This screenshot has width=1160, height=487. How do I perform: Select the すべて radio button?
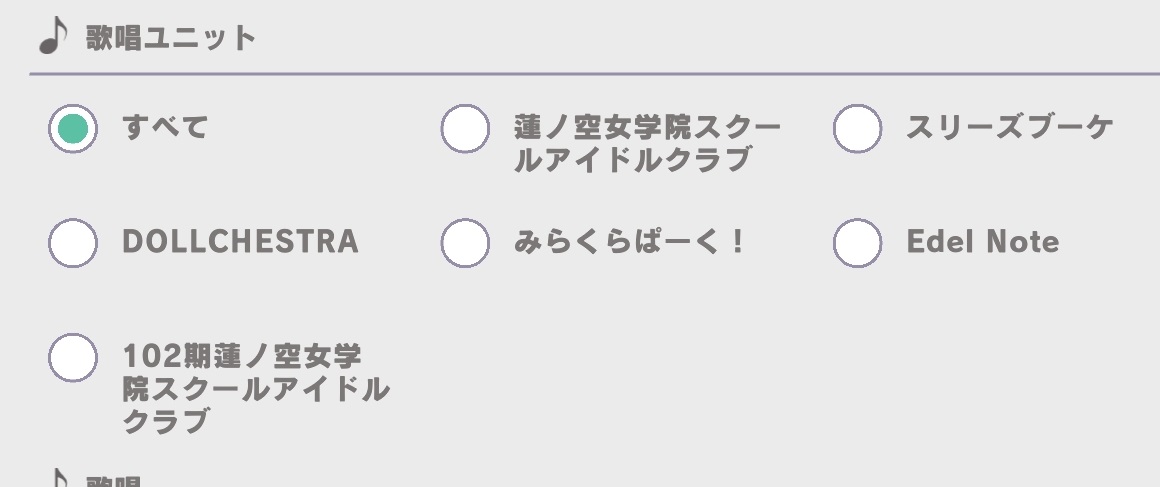click(73, 129)
